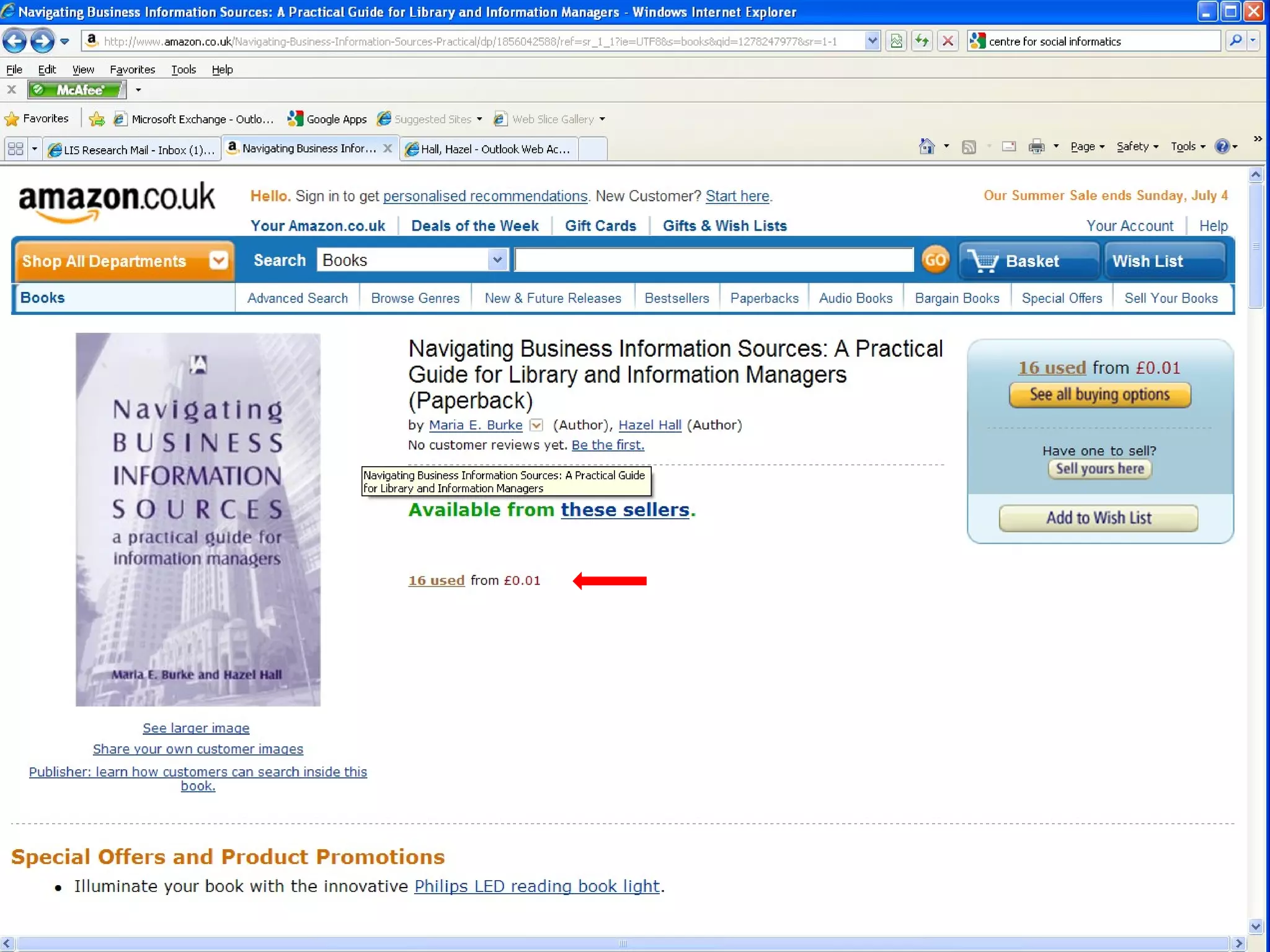Click the Refresh page icon
The image size is (1270, 952).
click(x=922, y=42)
